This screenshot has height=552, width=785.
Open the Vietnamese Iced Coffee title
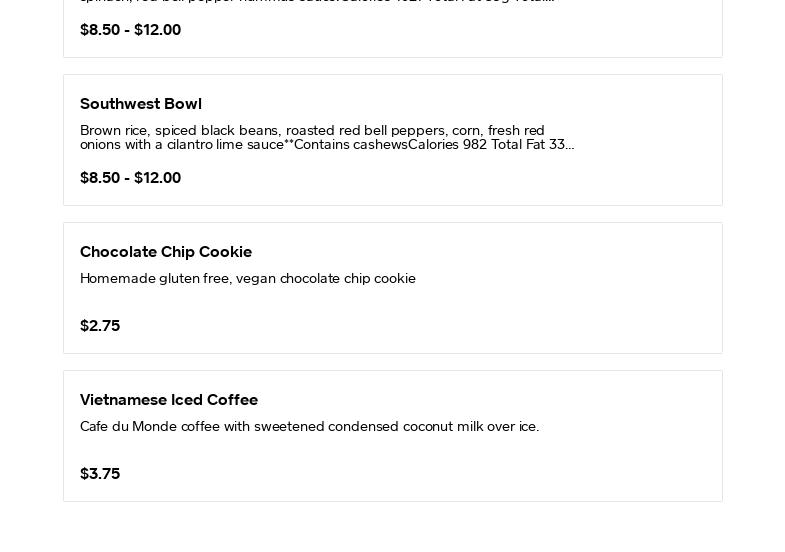[169, 400]
